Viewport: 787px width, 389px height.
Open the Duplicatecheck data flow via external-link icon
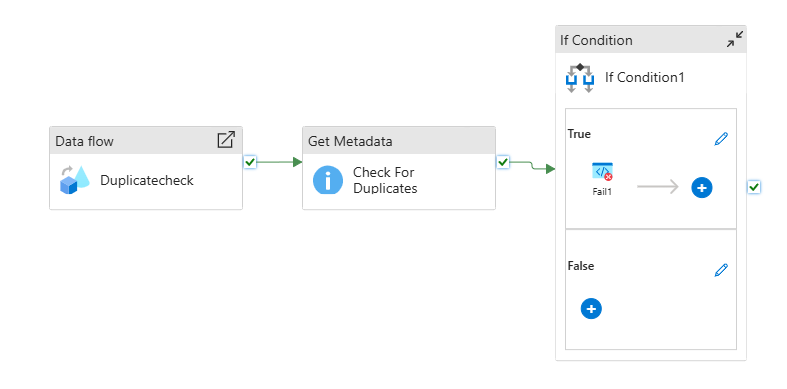coord(226,140)
